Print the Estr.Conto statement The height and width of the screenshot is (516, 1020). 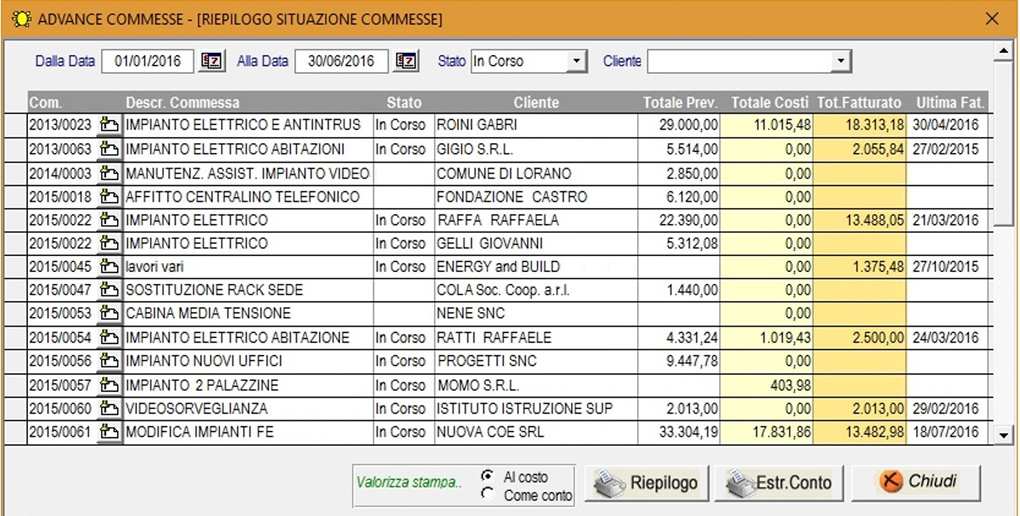coord(779,483)
